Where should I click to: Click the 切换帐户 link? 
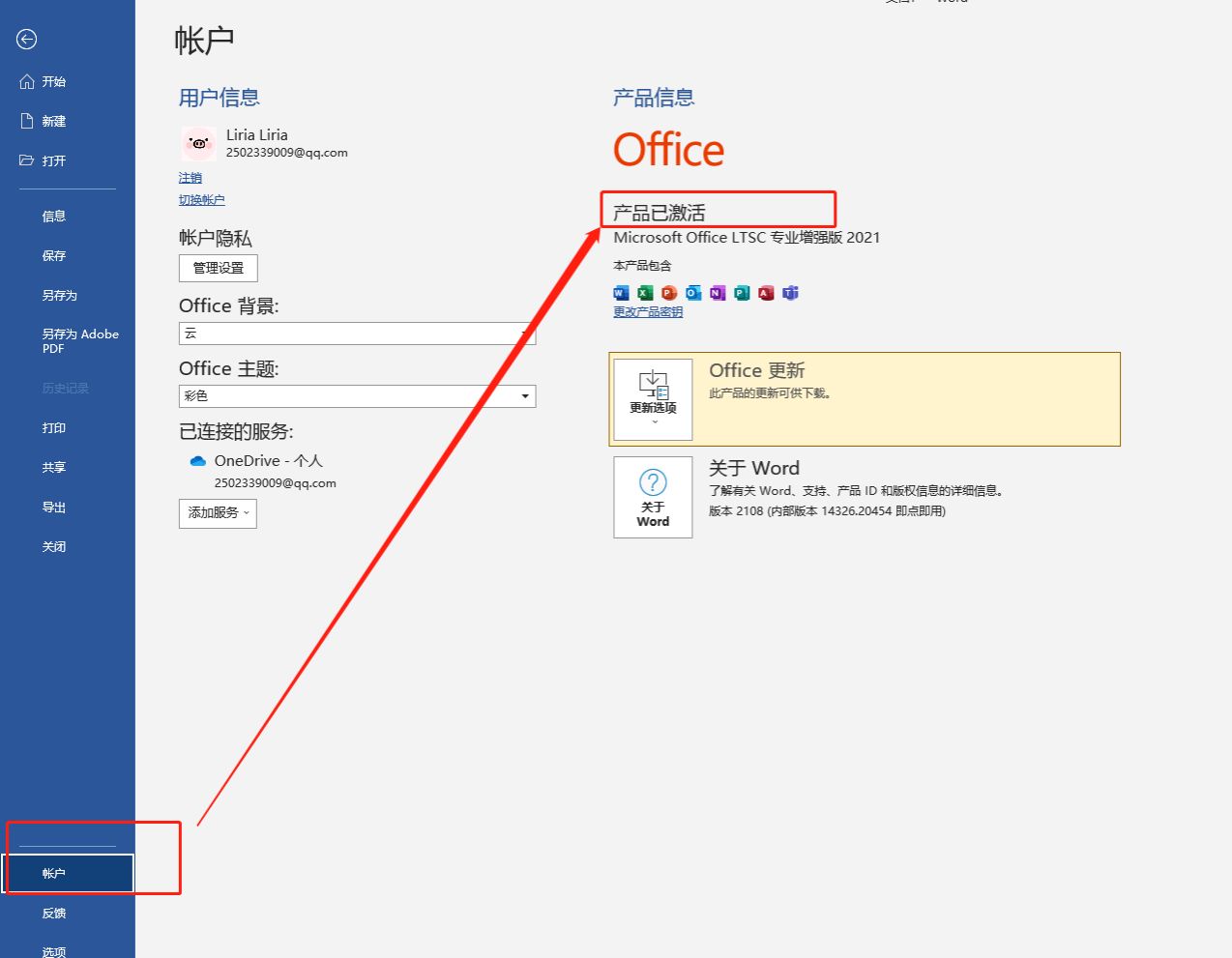click(201, 200)
